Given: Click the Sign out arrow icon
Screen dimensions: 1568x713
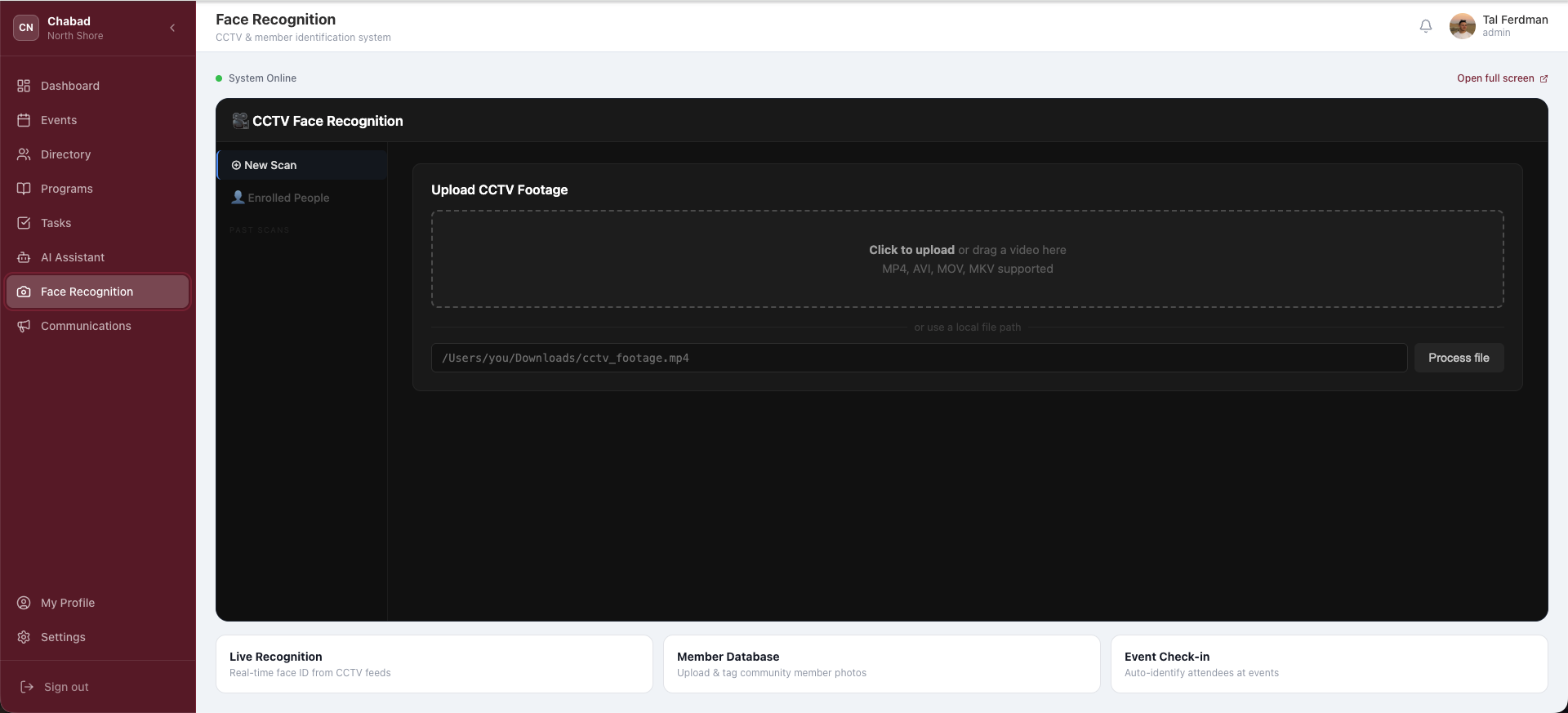Looking at the screenshot, I should click(x=27, y=687).
